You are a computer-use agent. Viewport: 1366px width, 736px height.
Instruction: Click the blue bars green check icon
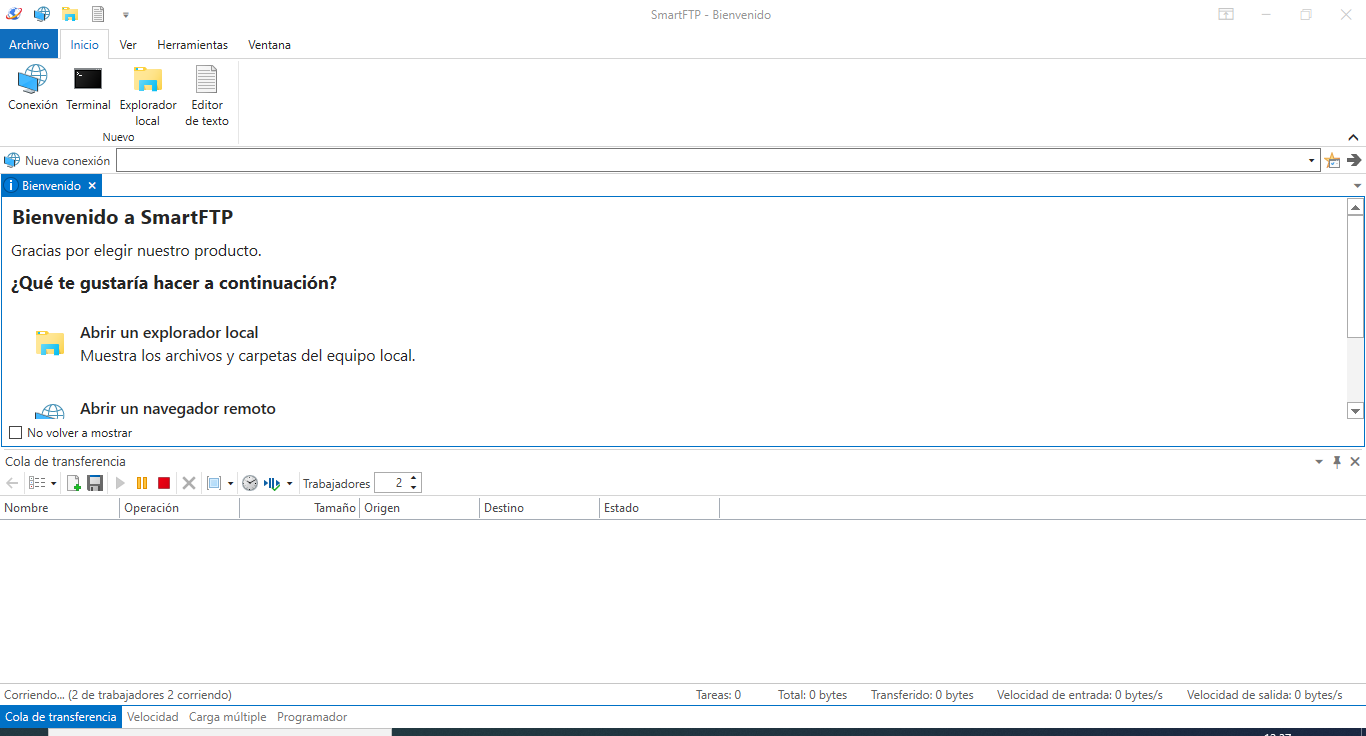pos(272,483)
